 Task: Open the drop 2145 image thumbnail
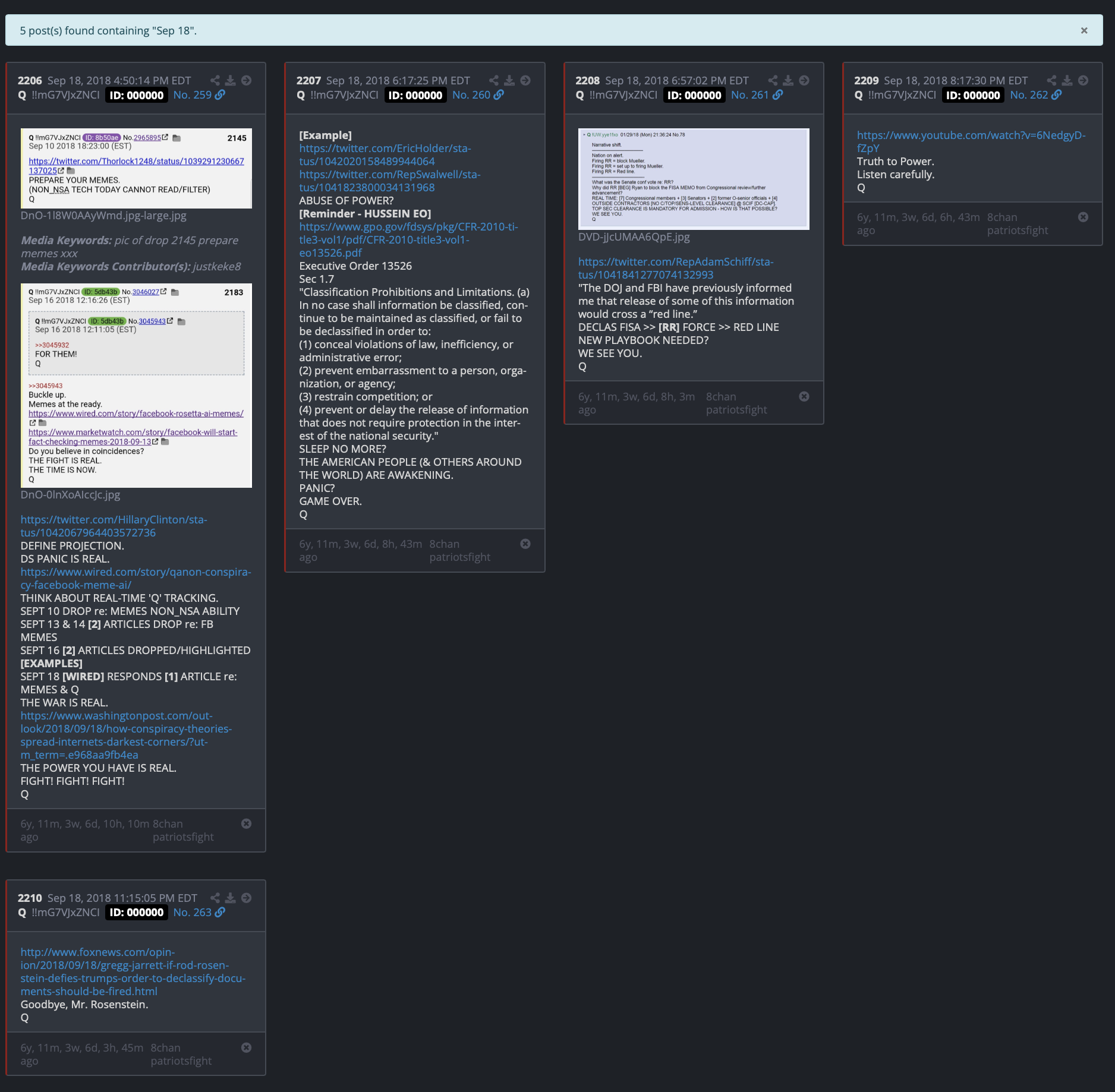[136, 168]
